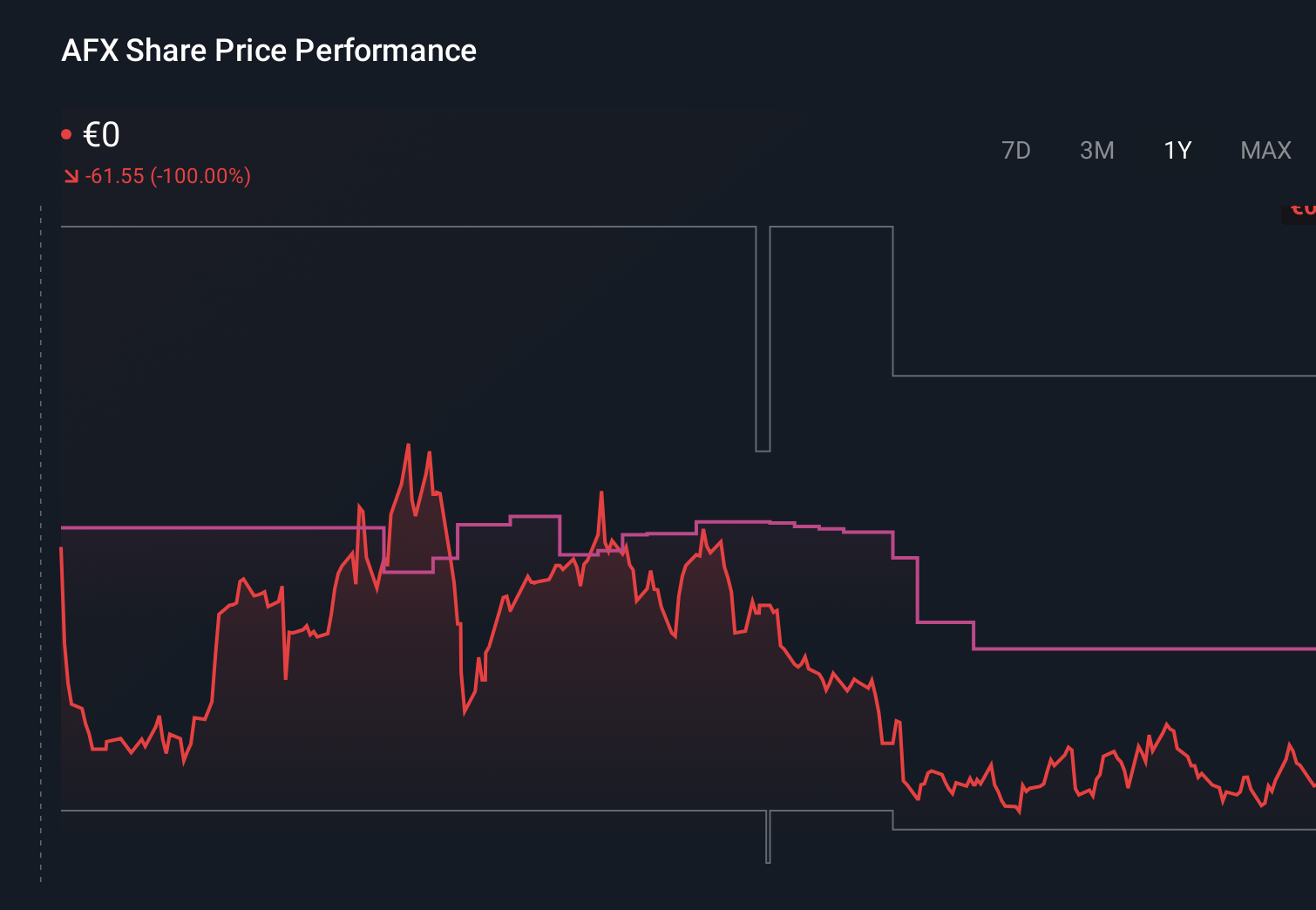Viewport: 1316px width, 910px height.
Task: Click the tallest red price spike
Action: click(408, 446)
